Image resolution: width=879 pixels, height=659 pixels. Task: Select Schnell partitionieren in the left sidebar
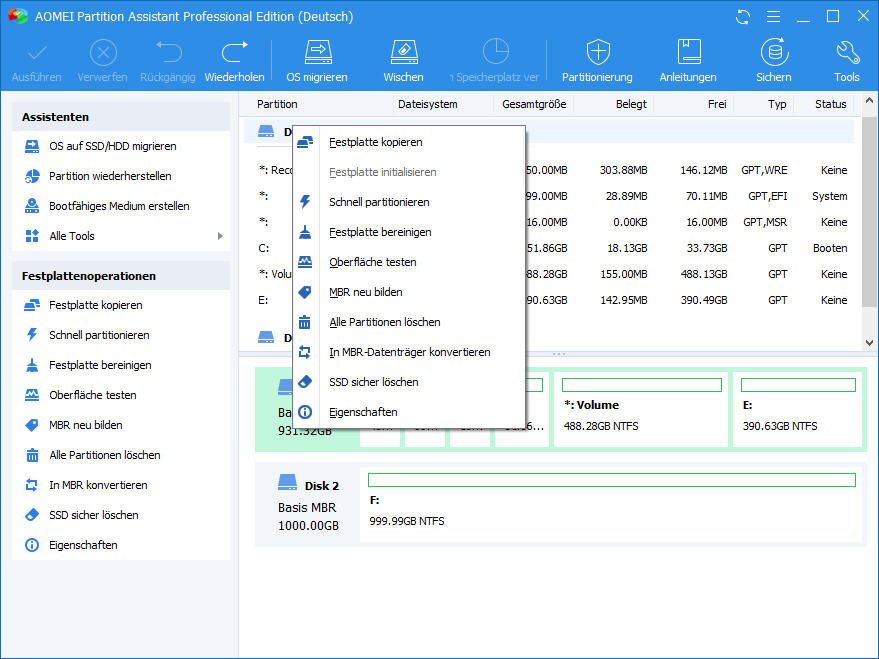tap(99, 335)
